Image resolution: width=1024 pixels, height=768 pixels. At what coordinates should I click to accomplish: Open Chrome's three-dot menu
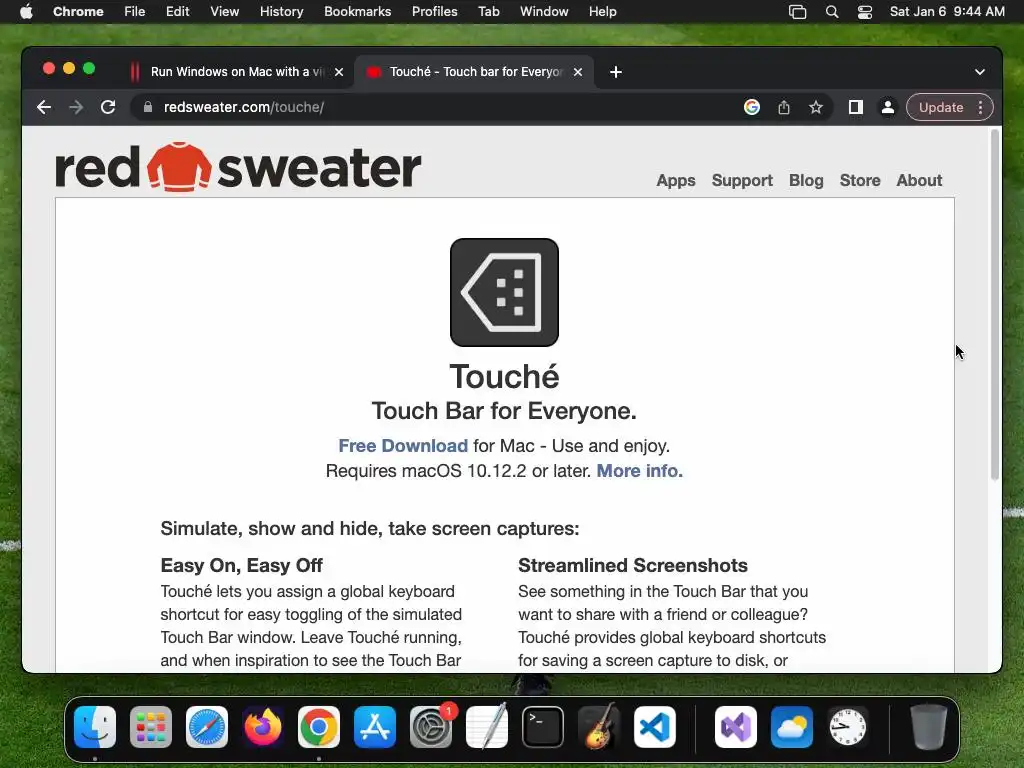(980, 107)
